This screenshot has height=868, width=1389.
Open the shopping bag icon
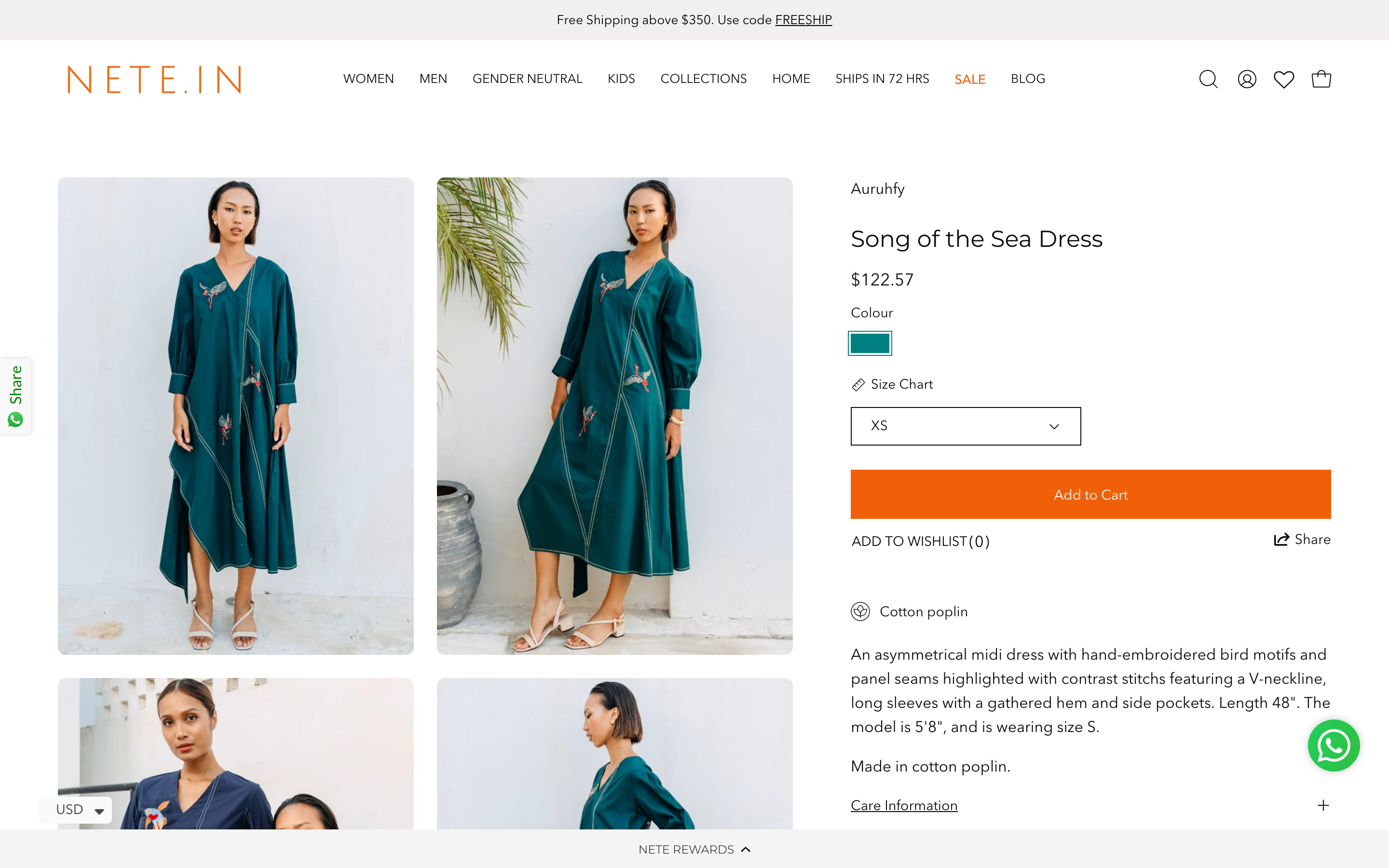[1321, 79]
